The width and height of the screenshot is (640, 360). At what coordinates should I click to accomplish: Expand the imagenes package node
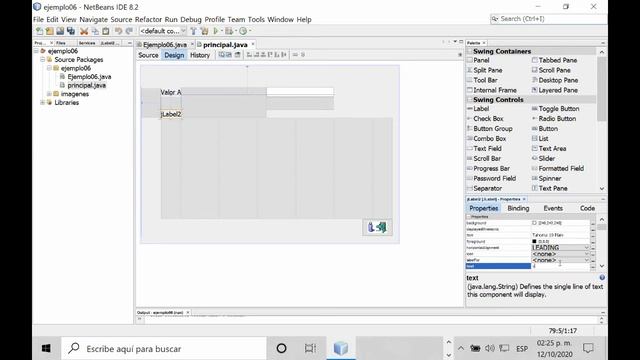coord(49,94)
